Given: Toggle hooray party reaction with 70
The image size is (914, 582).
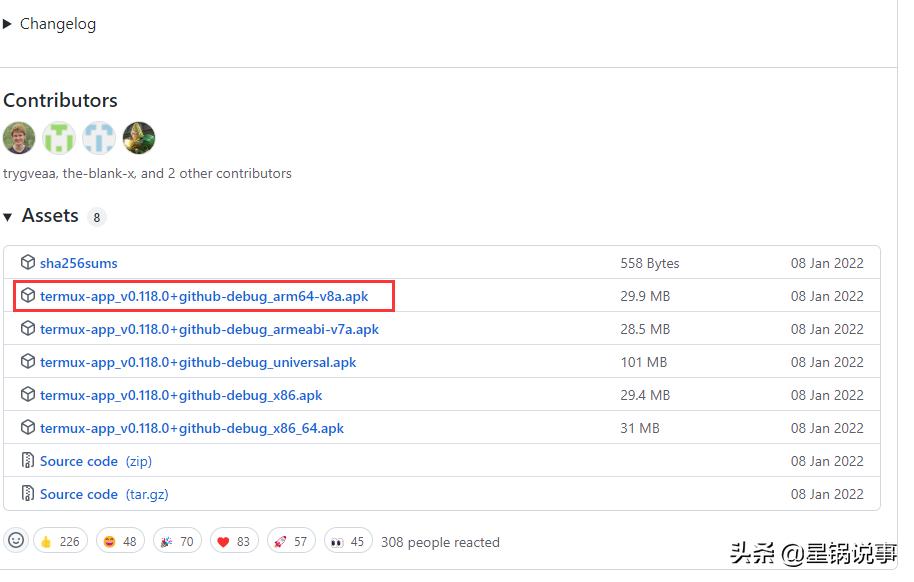Looking at the screenshot, I should (x=177, y=542).
